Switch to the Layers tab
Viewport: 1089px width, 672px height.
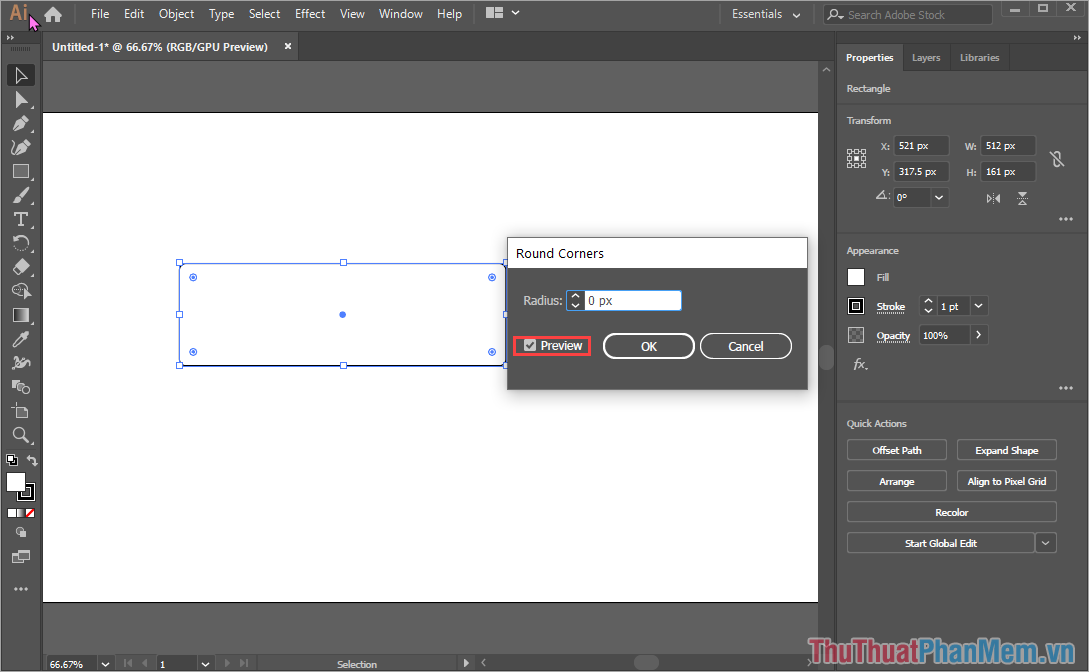tap(925, 58)
